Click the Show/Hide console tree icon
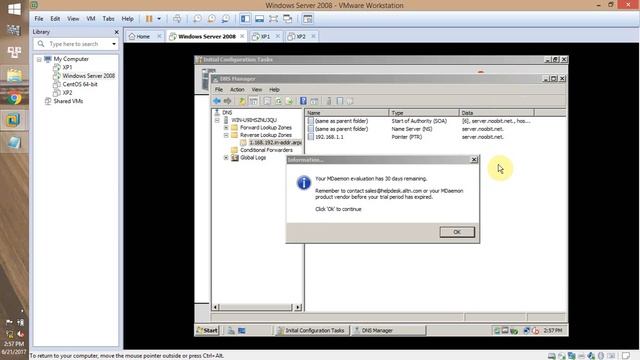Screen dimensions: 640x360 pos(253,101)
